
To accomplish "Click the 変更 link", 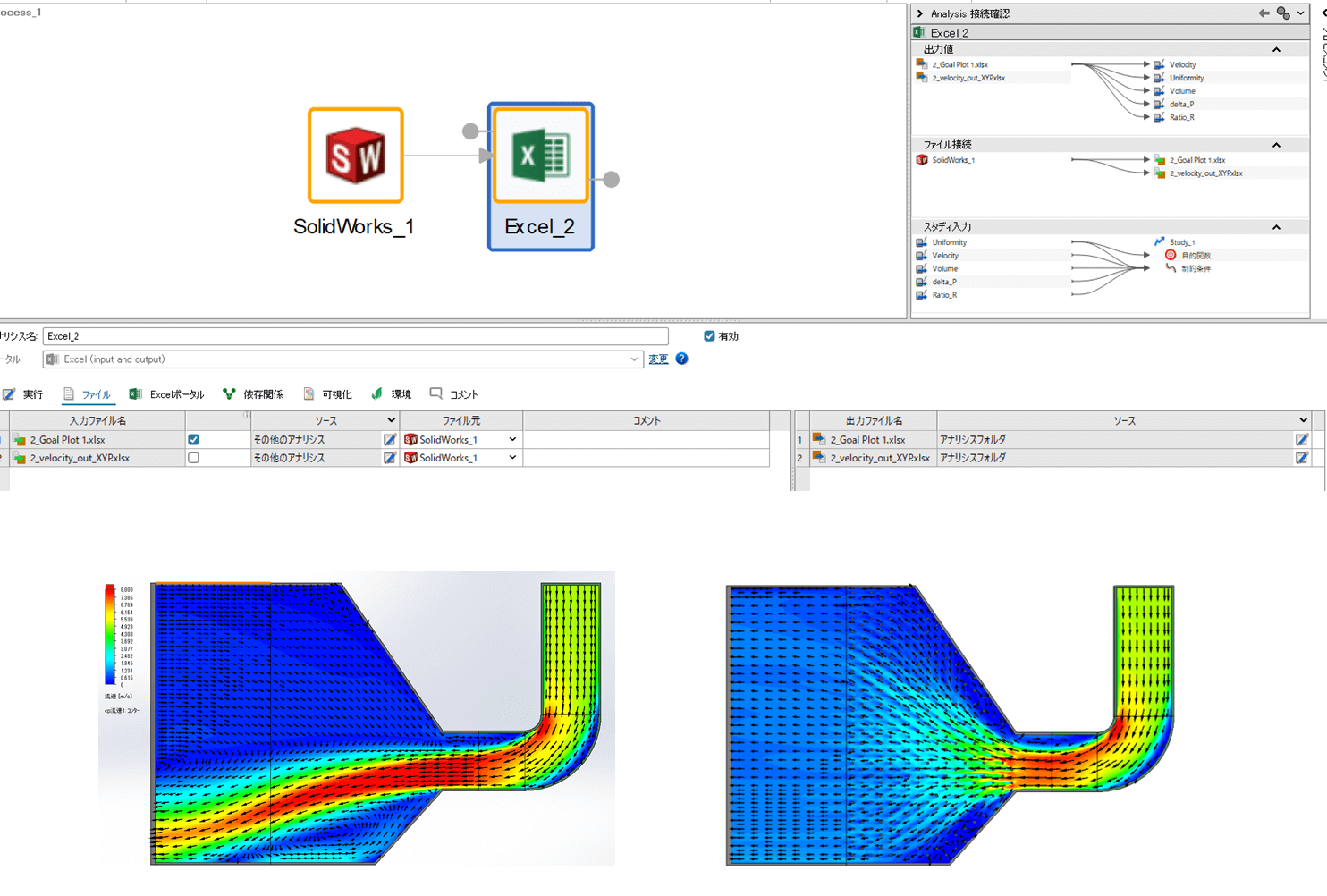I will coord(658,359).
